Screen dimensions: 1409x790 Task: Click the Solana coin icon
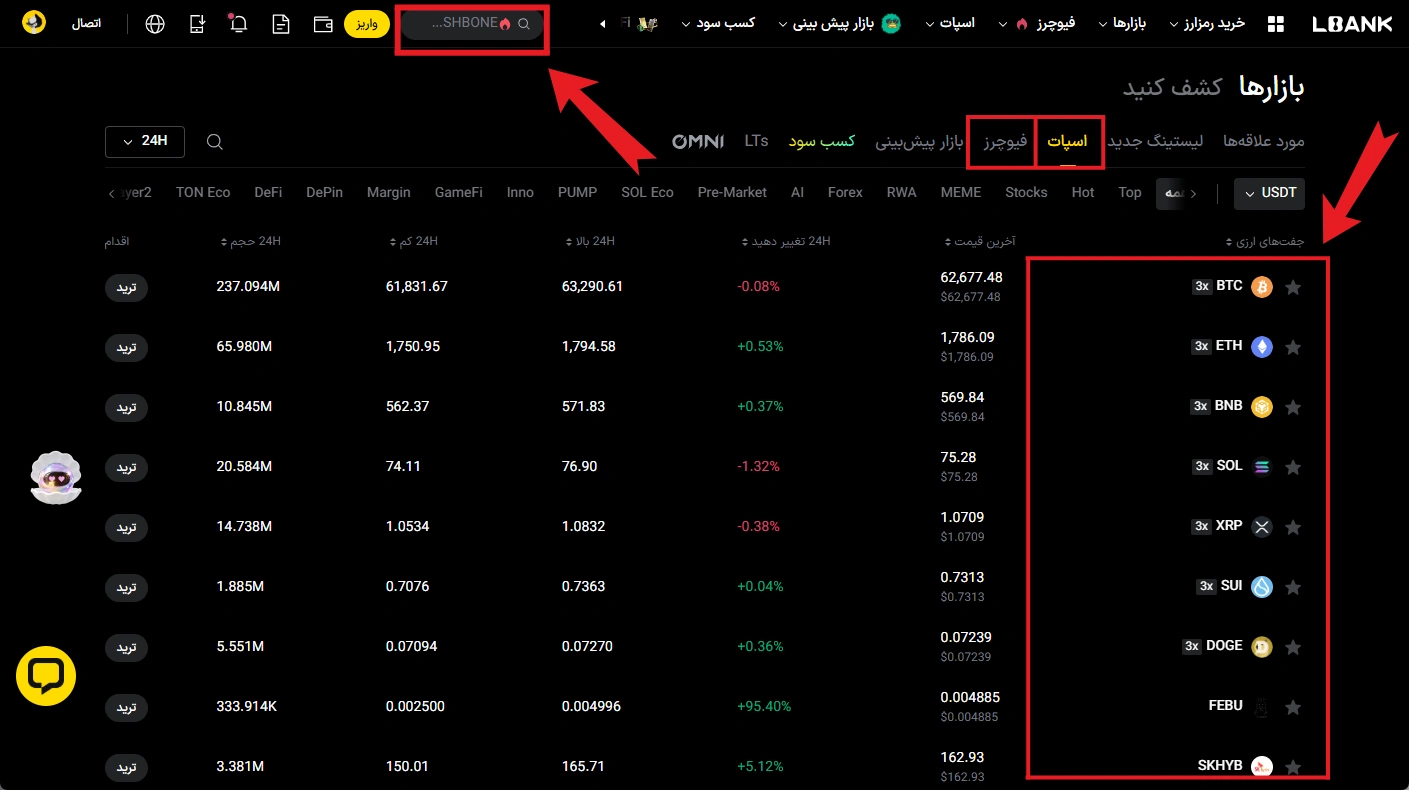[x=1262, y=467]
